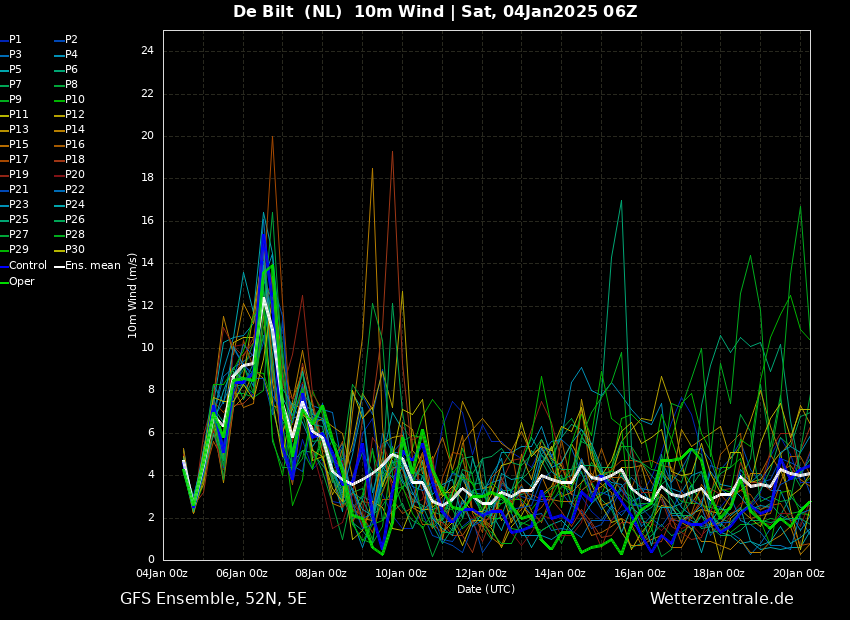
Task: Select the P16 legend entry
Action: click(x=75, y=145)
